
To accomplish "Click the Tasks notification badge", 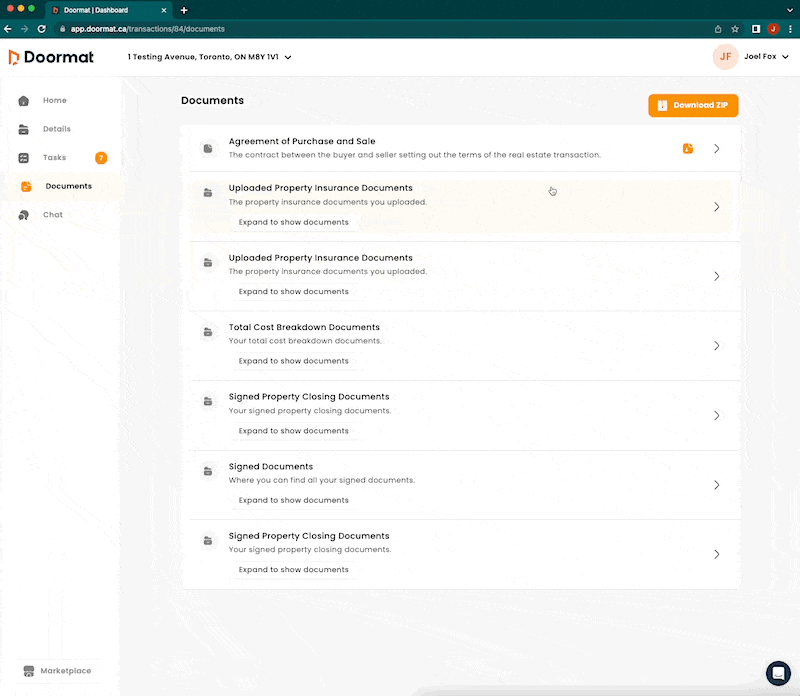I will tap(101, 158).
